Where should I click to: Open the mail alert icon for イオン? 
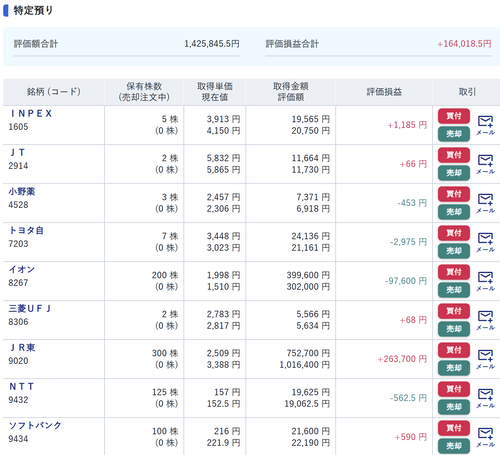coord(485,281)
